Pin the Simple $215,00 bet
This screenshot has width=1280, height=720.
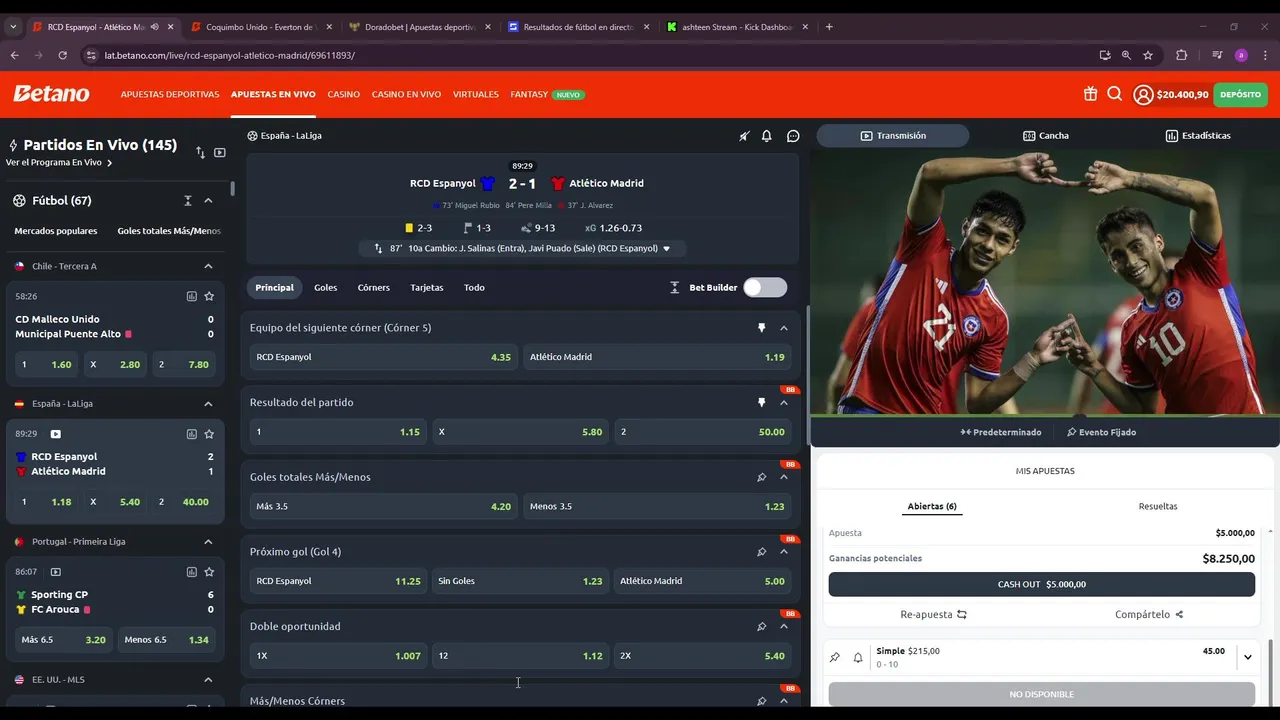pyautogui.click(x=835, y=657)
